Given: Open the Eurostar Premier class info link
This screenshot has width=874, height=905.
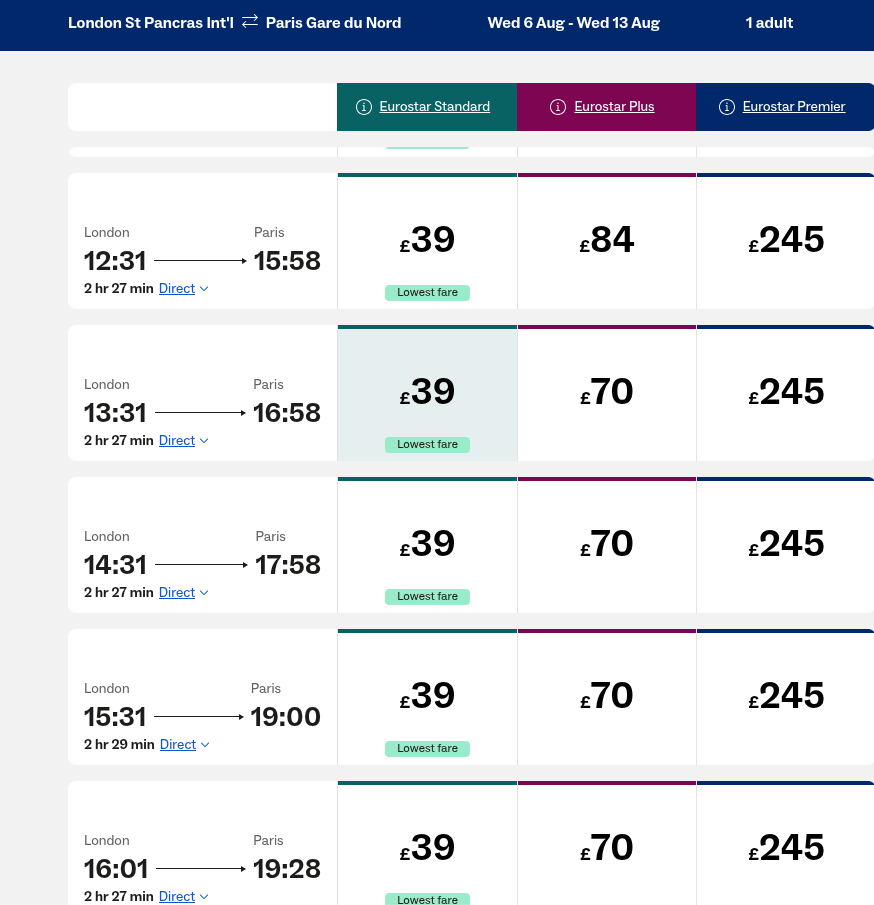Looking at the screenshot, I should point(794,107).
